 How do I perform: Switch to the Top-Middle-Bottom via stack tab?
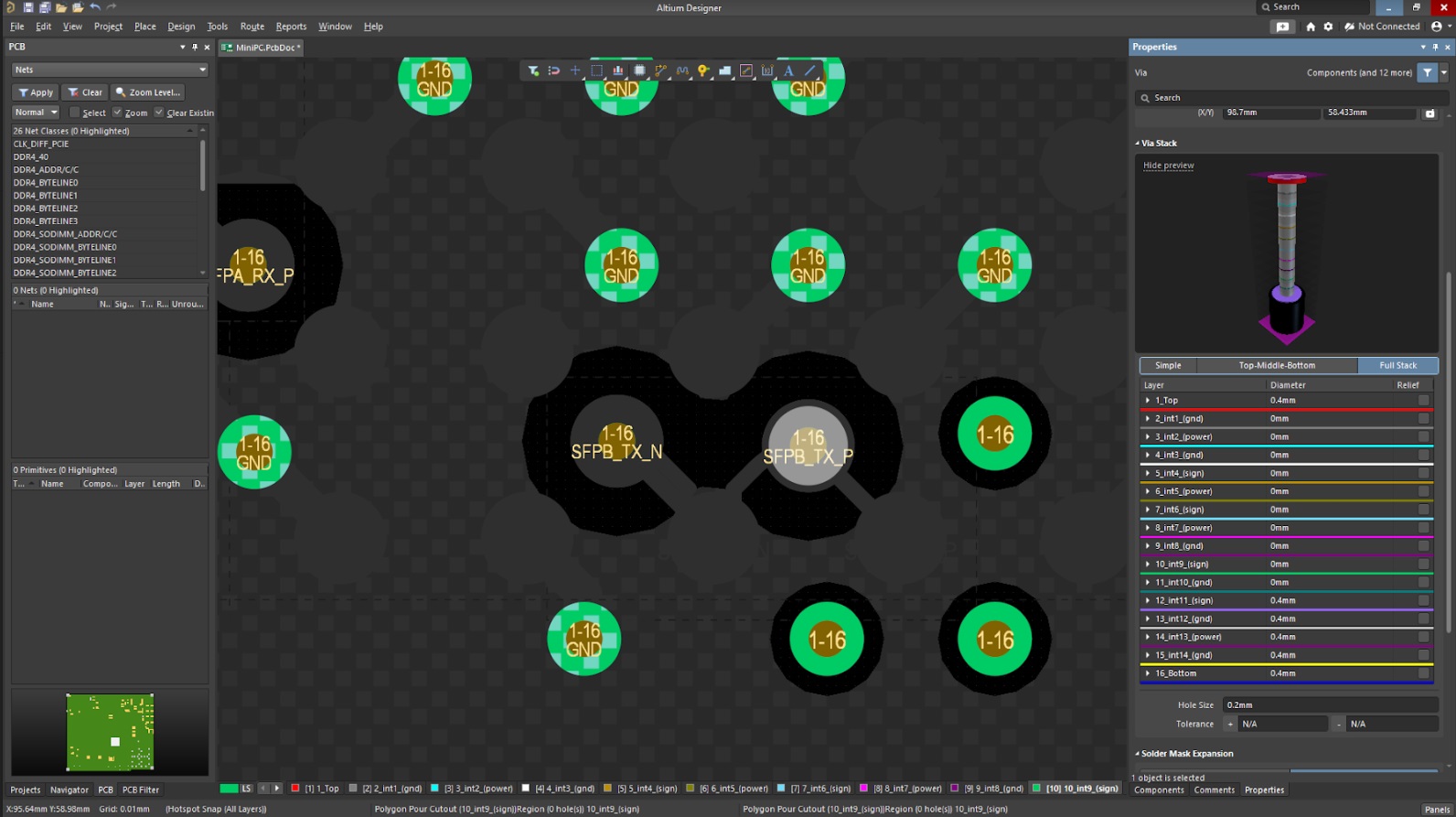(x=1276, y=365)
